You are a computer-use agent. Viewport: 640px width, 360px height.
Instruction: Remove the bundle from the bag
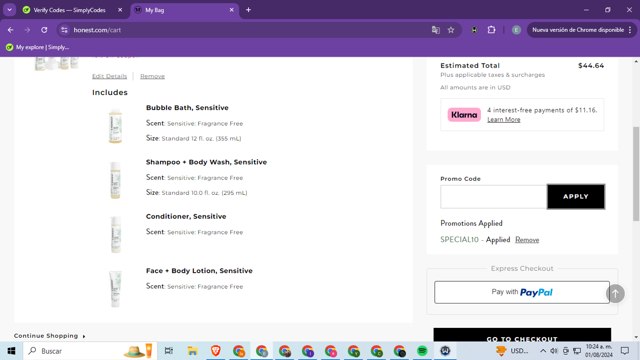point(152,76)
